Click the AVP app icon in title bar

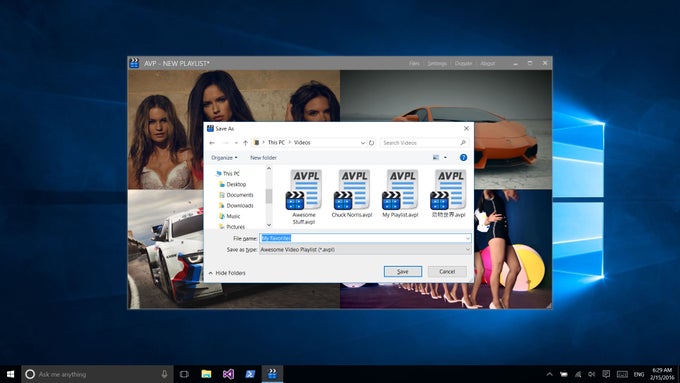click(x=134, y=63)
